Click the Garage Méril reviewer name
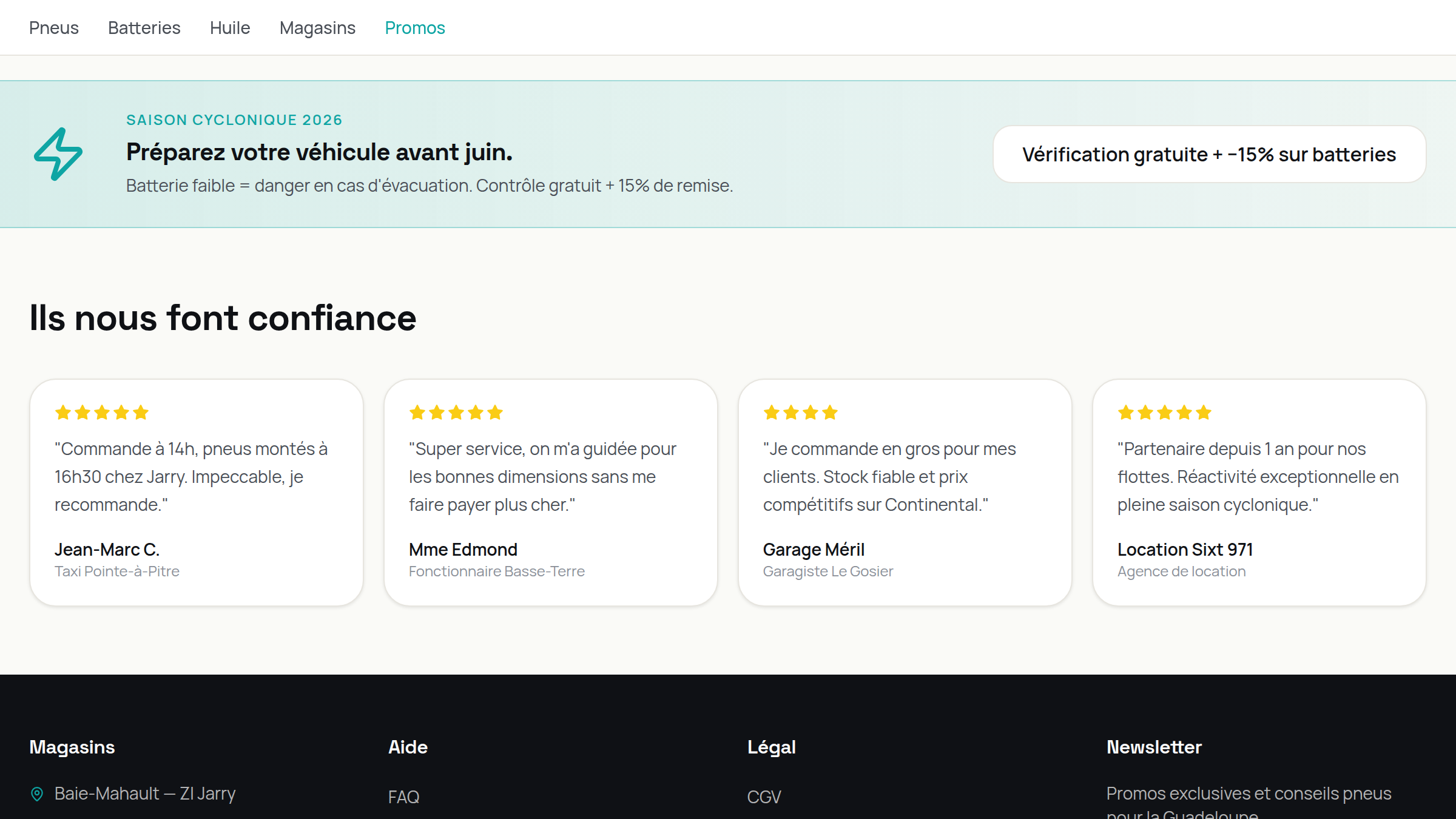This screenshot has width=1456, height=819. (x=814, y=550)
